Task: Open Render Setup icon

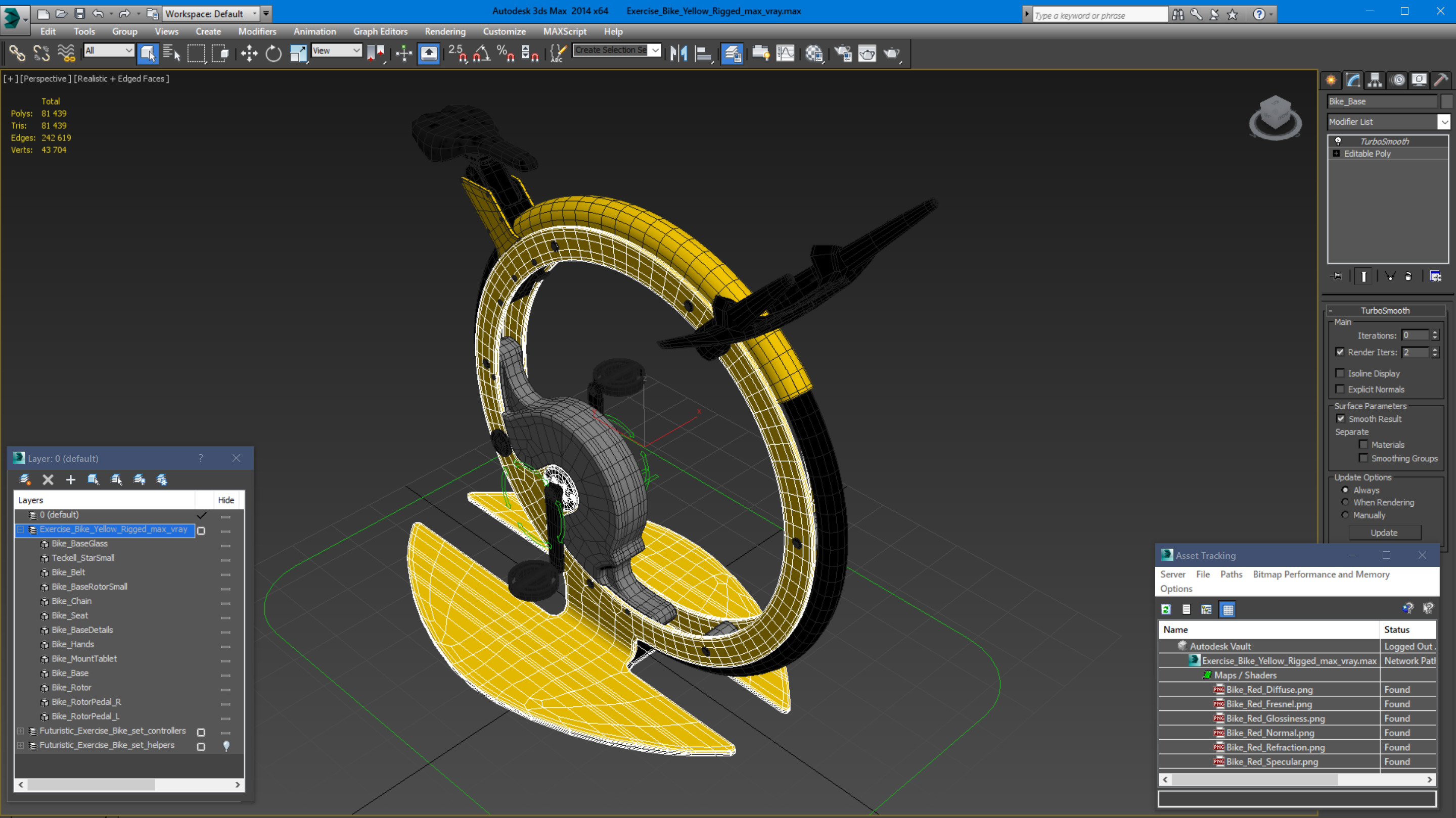Action: (843, 54)
